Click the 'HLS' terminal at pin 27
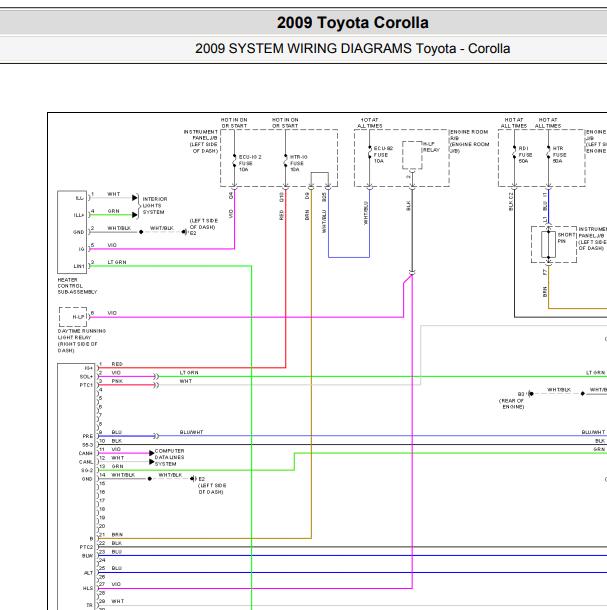The image size is (607, 610). (x=88, y=588)
